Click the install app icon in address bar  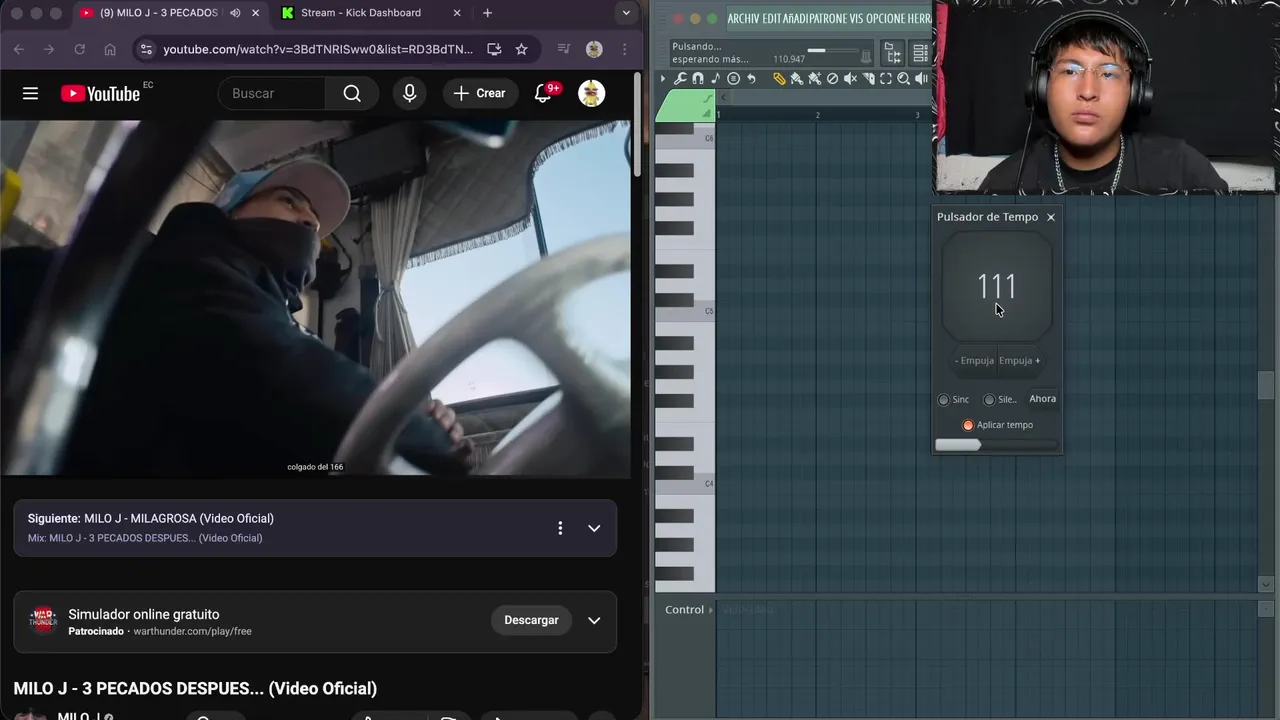[494, 49]
